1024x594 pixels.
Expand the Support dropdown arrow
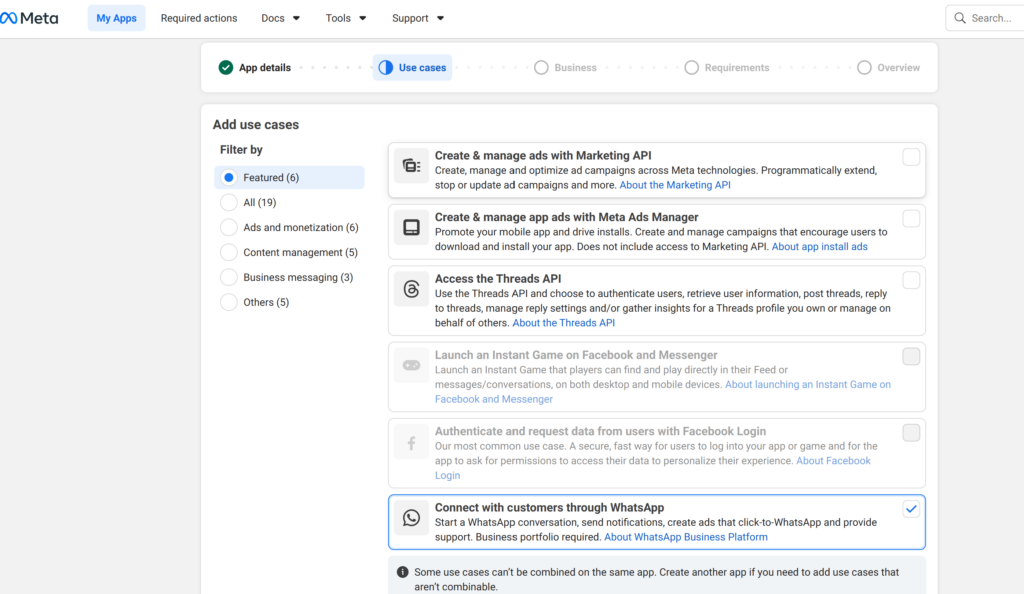tap(440, 18)
